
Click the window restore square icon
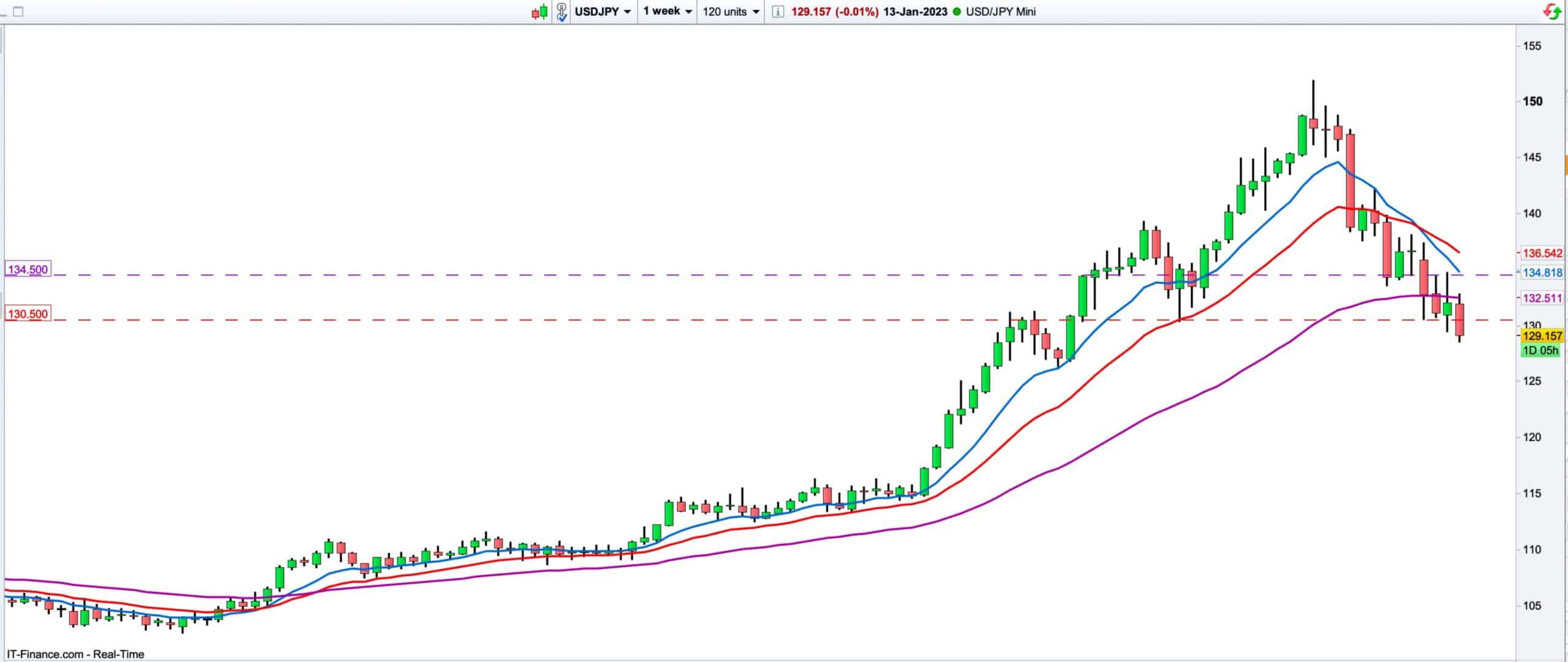click(x=18, y=12)
